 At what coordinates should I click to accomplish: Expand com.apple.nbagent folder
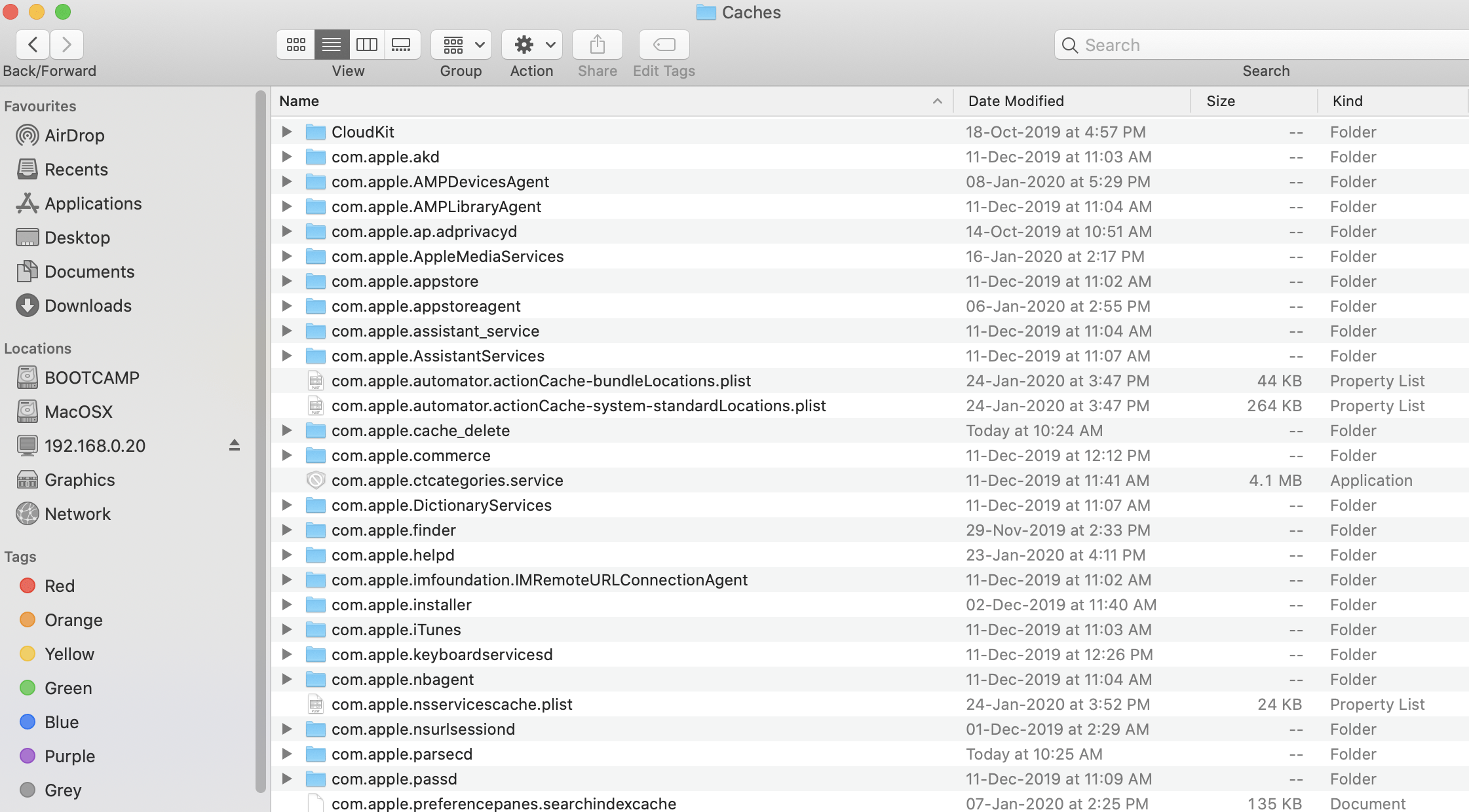(286, 679)
